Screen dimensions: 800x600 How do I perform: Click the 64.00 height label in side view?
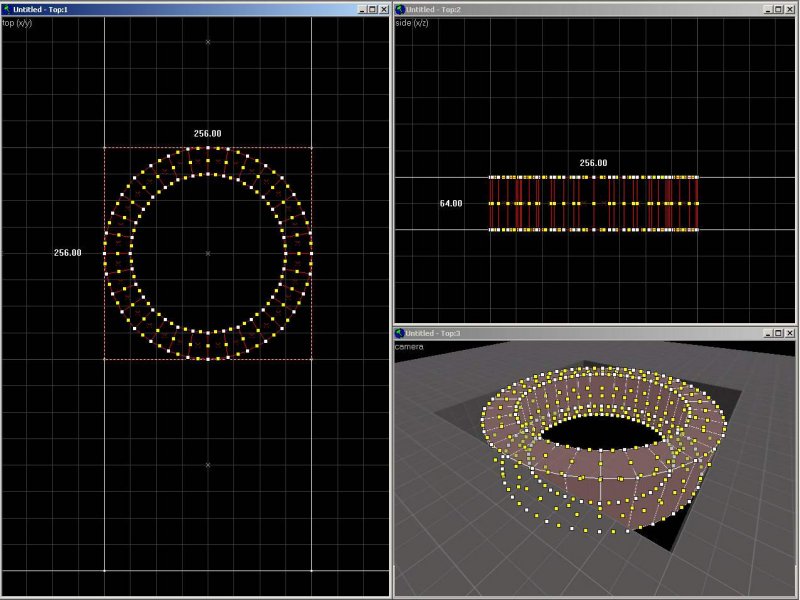click(x=451, y=204)
